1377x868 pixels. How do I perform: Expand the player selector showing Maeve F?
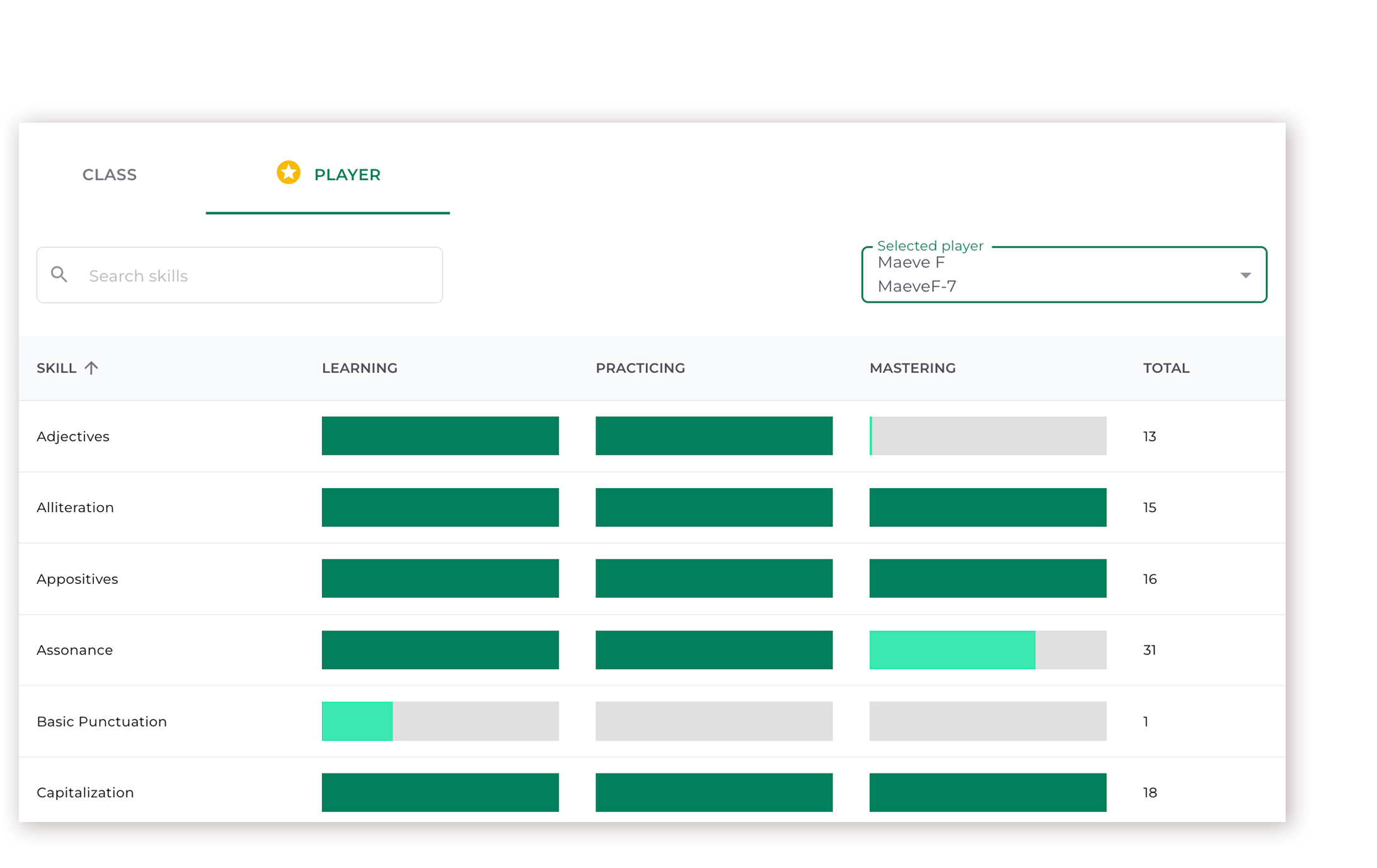click(1064, 275)
